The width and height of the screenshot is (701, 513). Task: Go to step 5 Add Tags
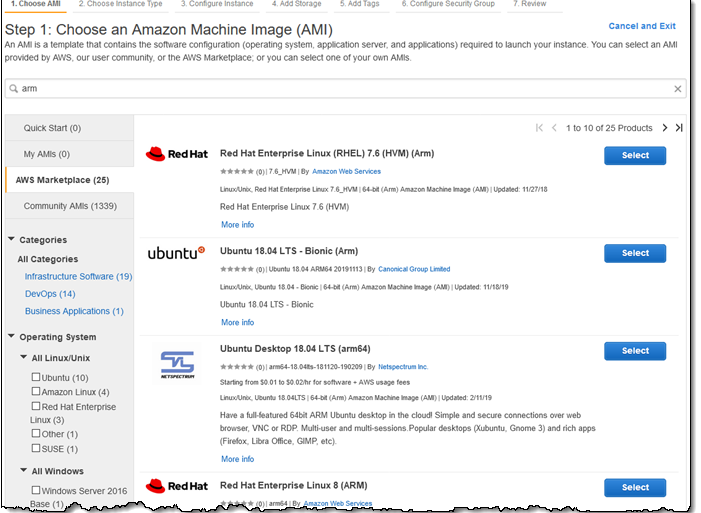(359, 4)
